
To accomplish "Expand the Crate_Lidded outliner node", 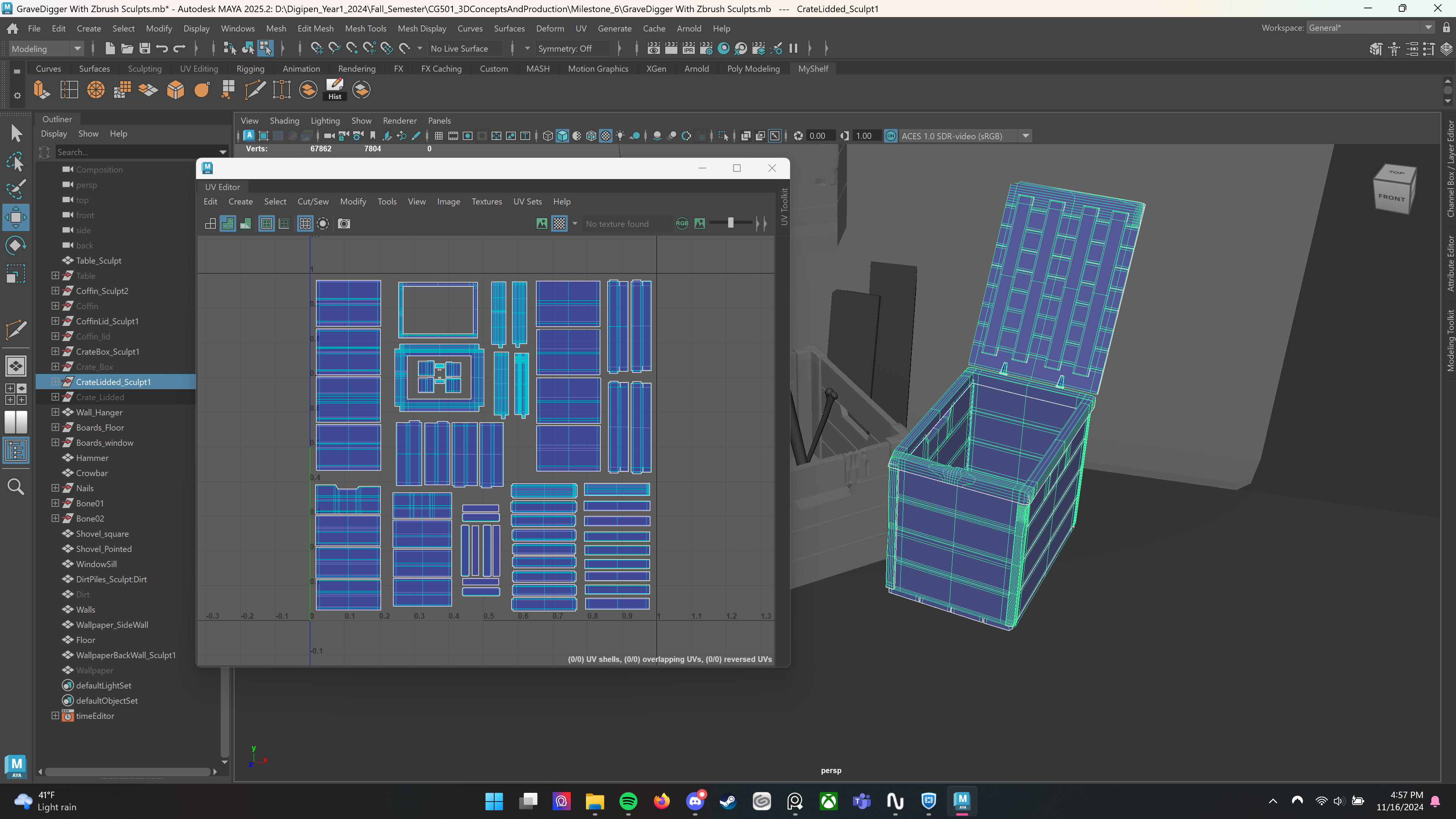I will tap(55, 397).
